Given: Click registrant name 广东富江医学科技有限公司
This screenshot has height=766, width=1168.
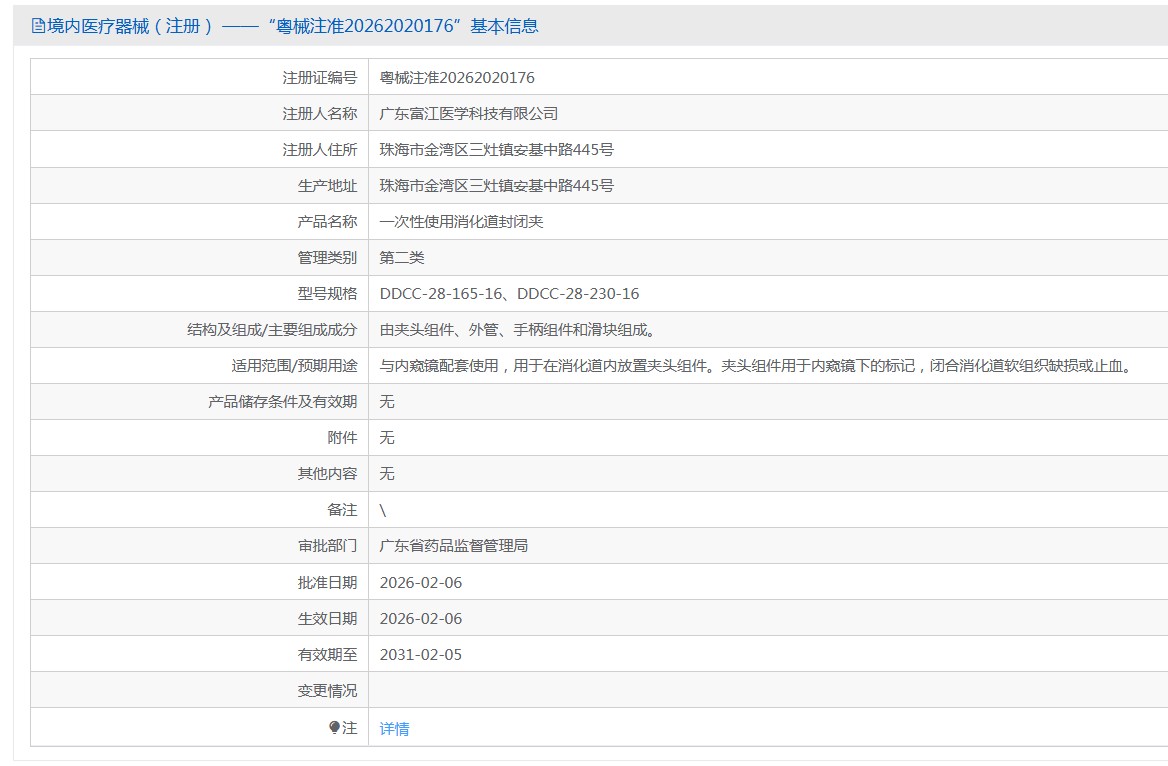Looking at the screenshot, I should 468,114.
